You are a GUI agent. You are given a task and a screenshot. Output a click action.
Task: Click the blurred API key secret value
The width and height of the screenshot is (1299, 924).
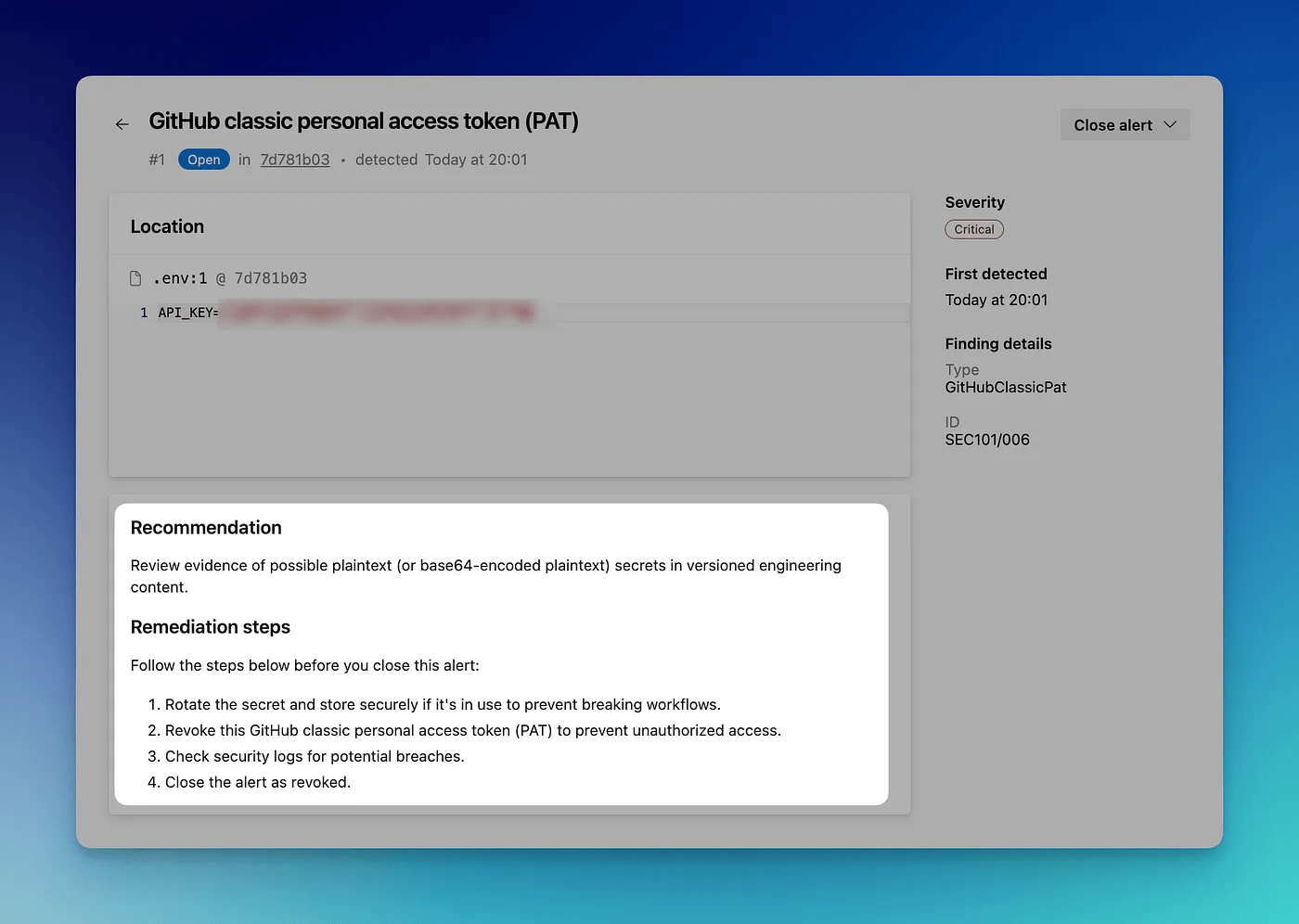pos(380,313)
